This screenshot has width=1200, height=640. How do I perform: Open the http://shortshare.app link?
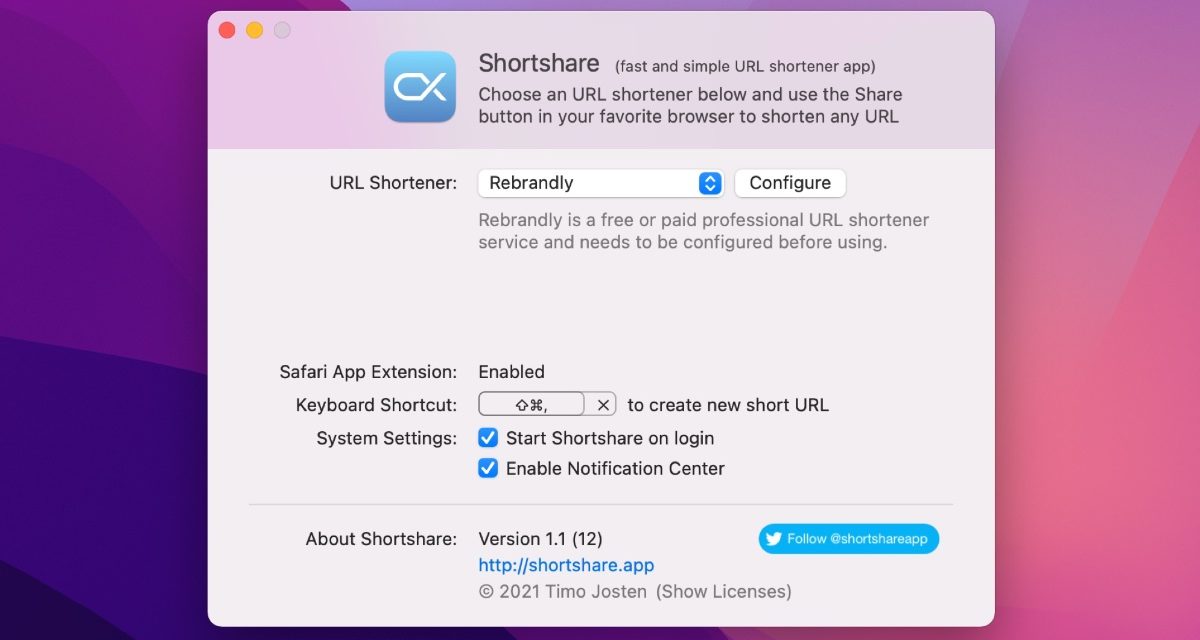pos(566,565)
